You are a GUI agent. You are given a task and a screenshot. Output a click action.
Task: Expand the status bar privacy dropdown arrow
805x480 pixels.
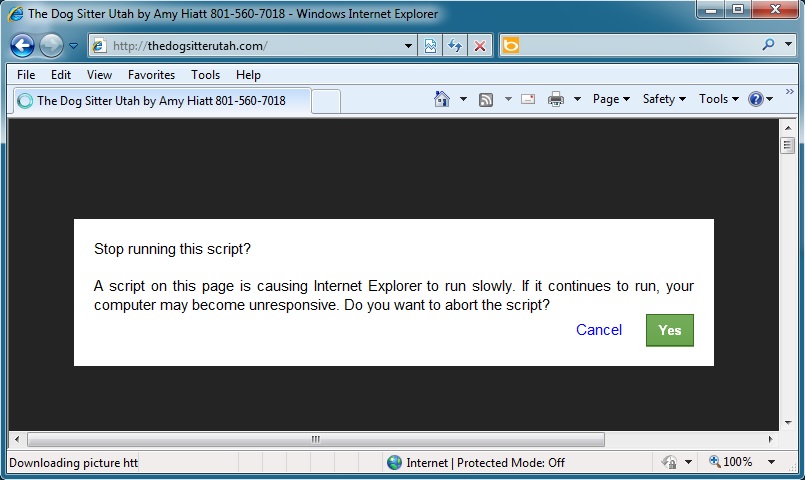pyautogui.click(x=688, y=462)
